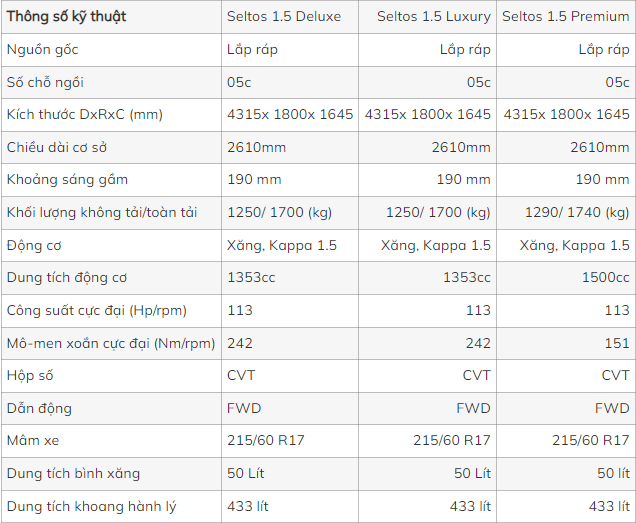This screenshot has height=523, width=636.
Task: Click the 1290/ 1740 (kg) weight cell
Action: click(x=577, y=213)
